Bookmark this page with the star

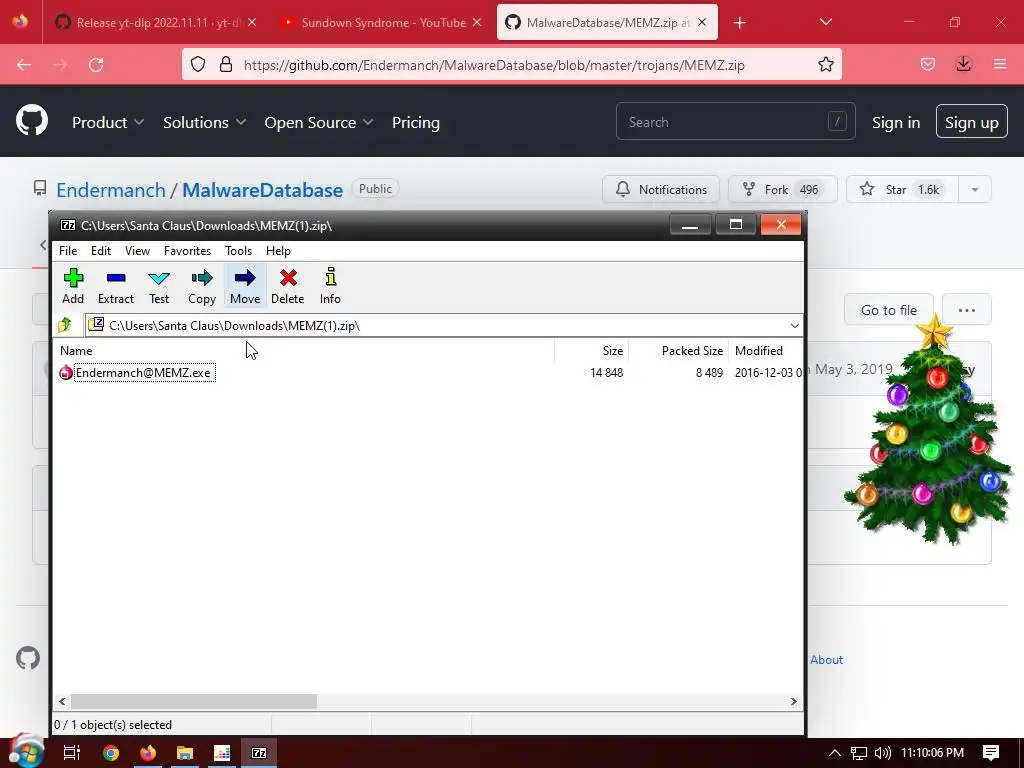825,65
